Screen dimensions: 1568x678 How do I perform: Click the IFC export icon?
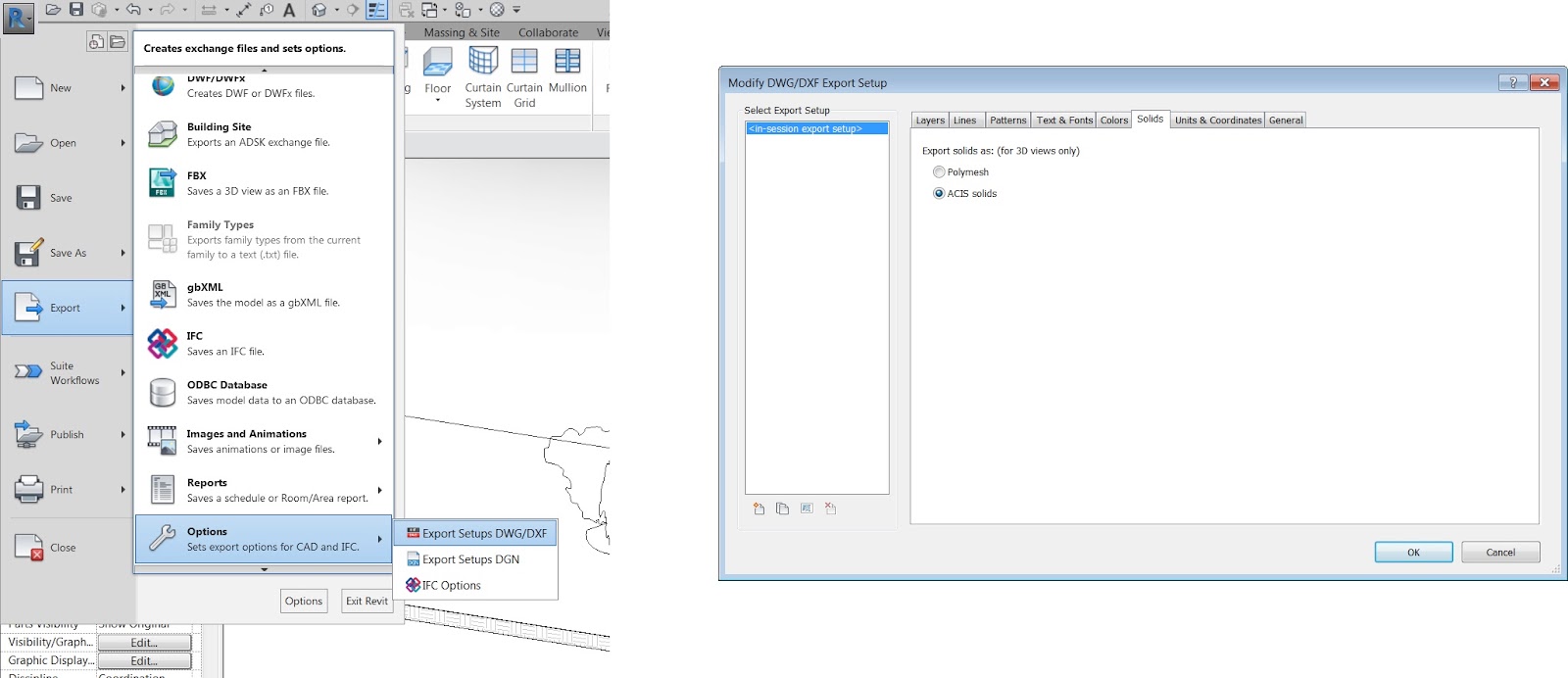tap(163, 343)
